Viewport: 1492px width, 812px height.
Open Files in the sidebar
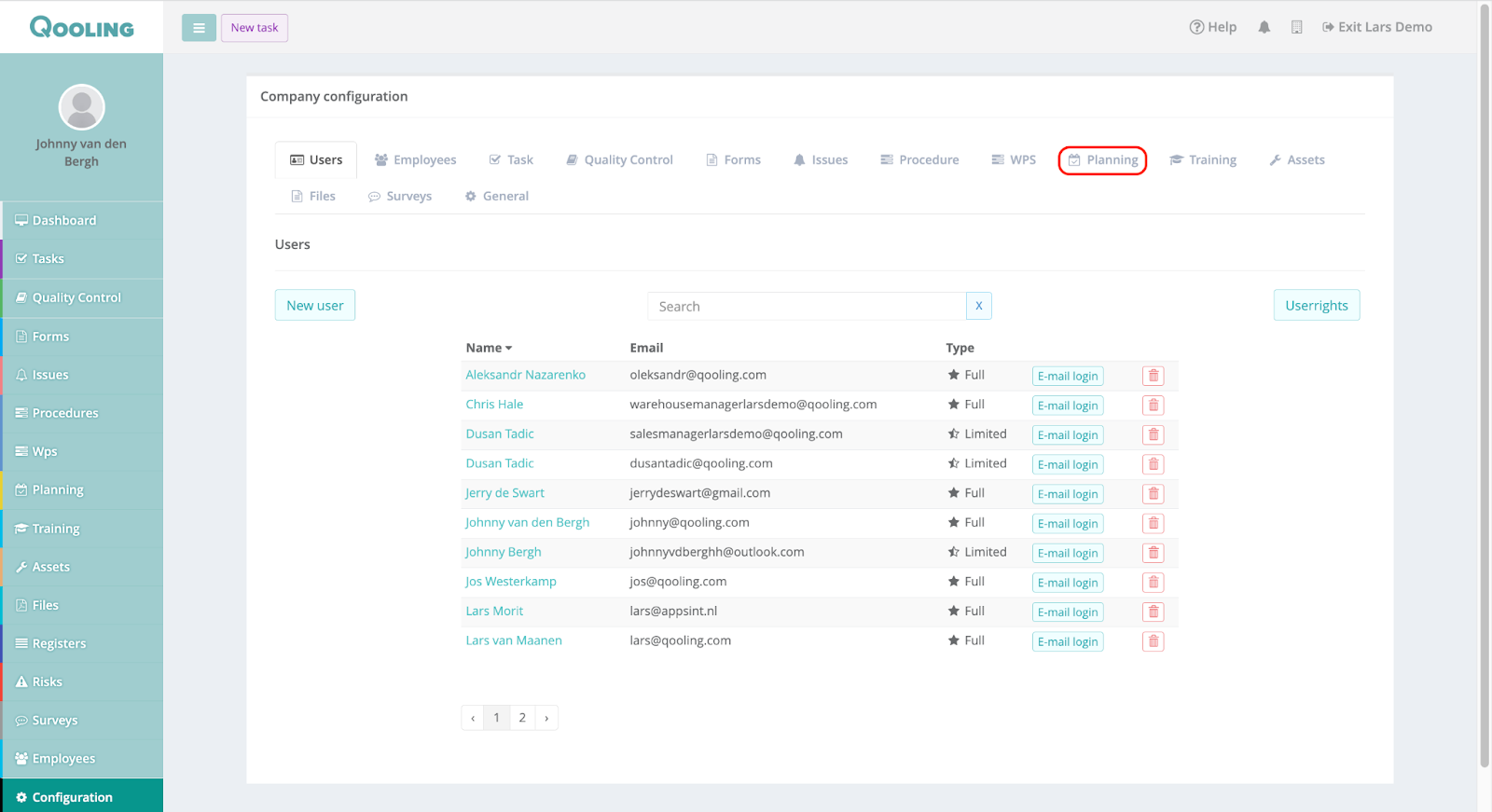(82, 605)
